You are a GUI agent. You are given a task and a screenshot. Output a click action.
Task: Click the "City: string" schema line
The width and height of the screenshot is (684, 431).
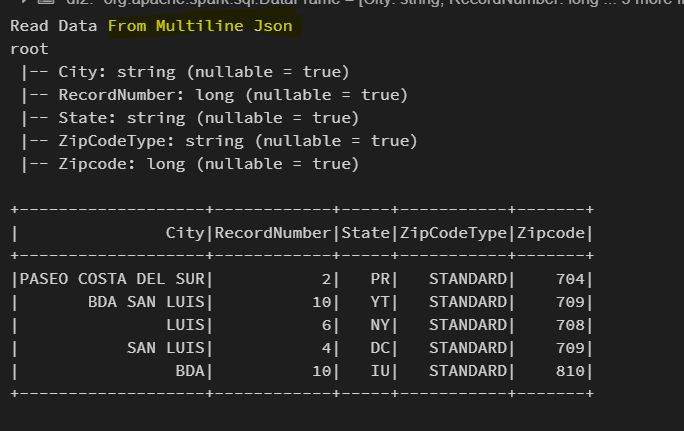(x=185, y=72)
